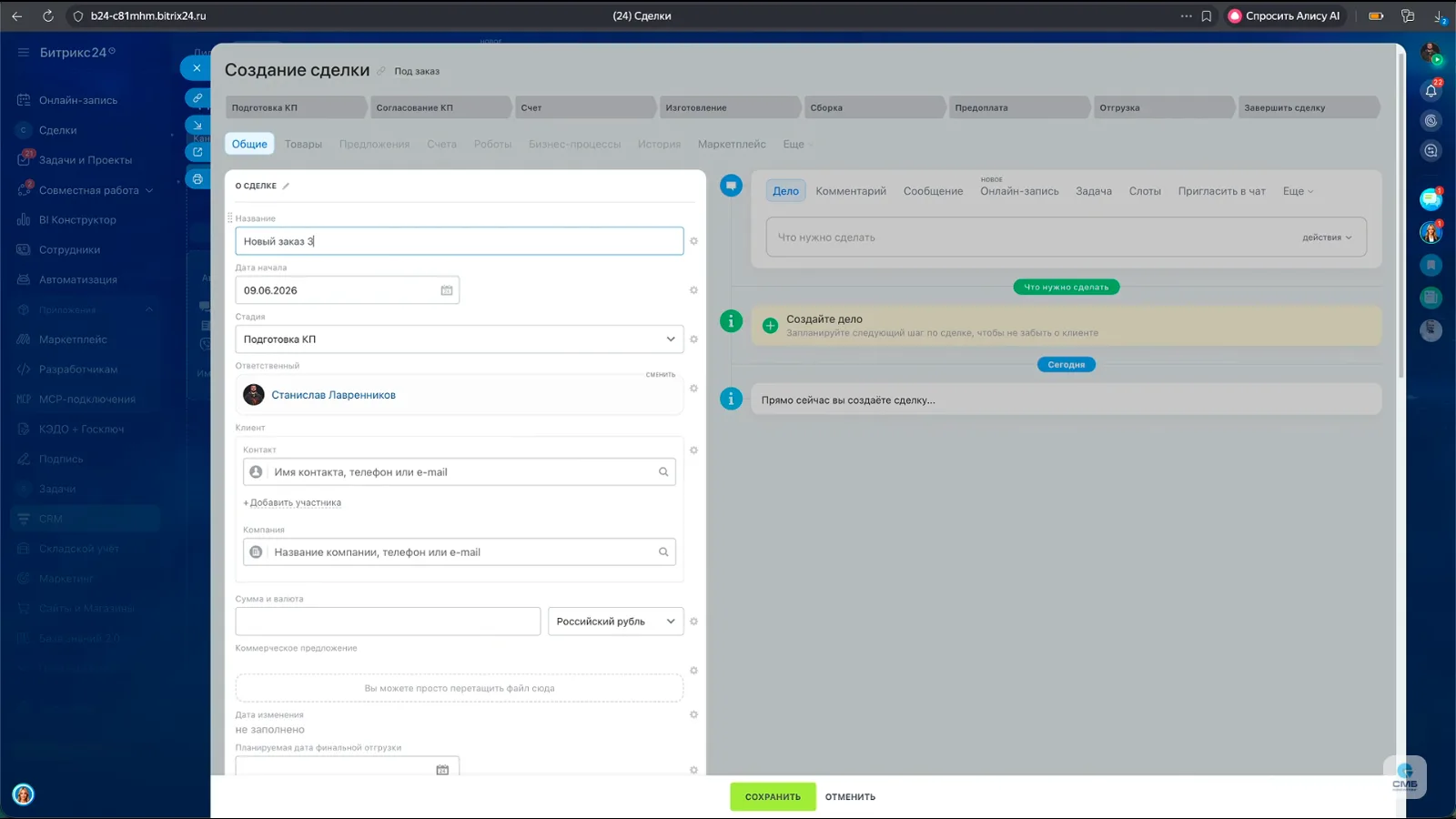This screenshot has width=1456, height=819.
Task: Click gear icon next to Контакт field
Action: click(693, 450)
